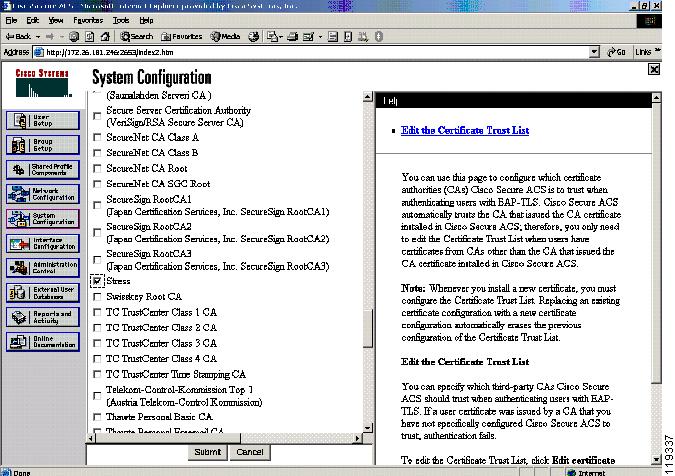Check the Swisskey Root CA checkbox
Viewport: 675px width, 476px height.
click(x=97, y=297)
